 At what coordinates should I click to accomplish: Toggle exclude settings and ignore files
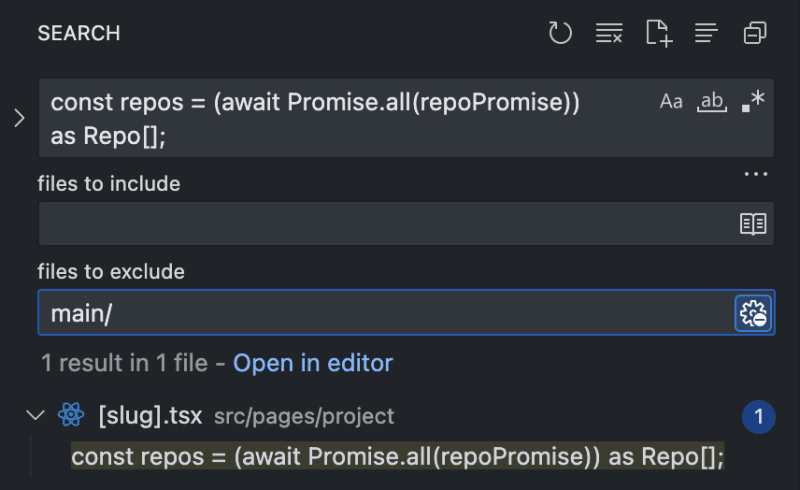tap(753, 313)
